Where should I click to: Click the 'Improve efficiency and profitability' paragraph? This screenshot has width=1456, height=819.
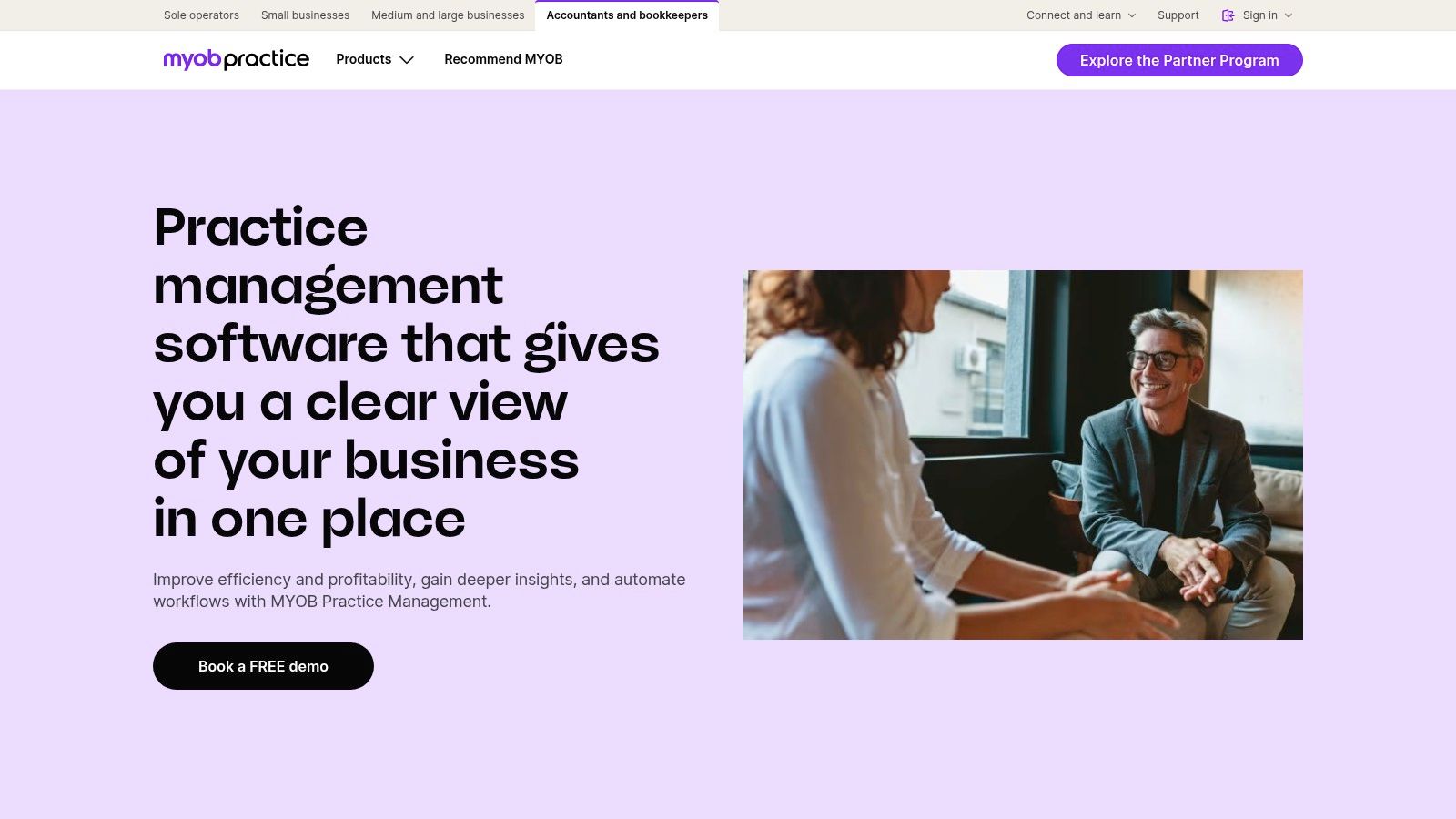[420, 591]
